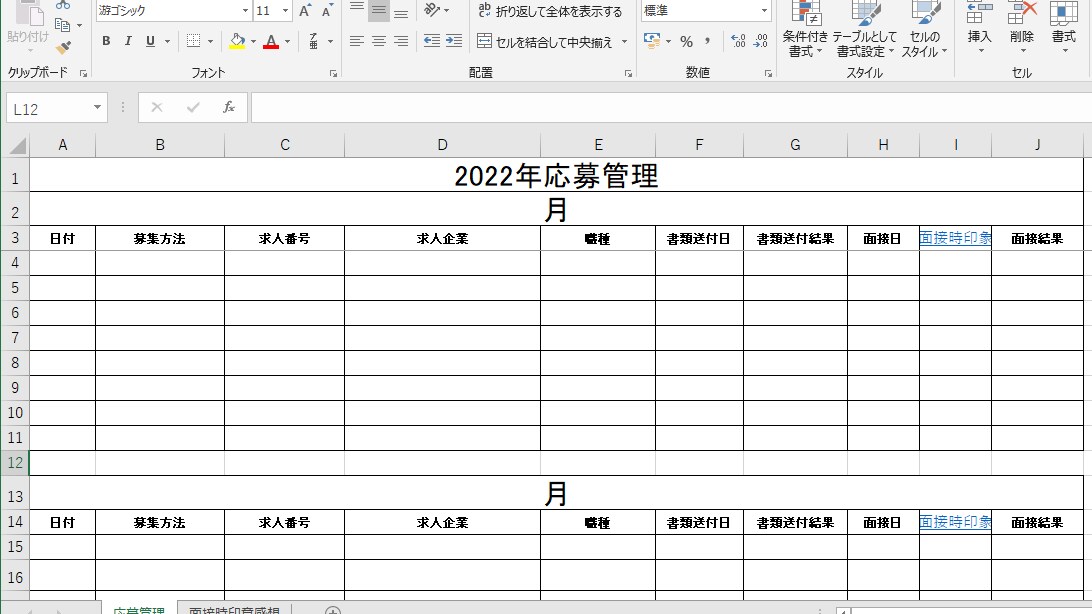Click the Select All corner triangle
The image size is (1092, 614).
16,145
